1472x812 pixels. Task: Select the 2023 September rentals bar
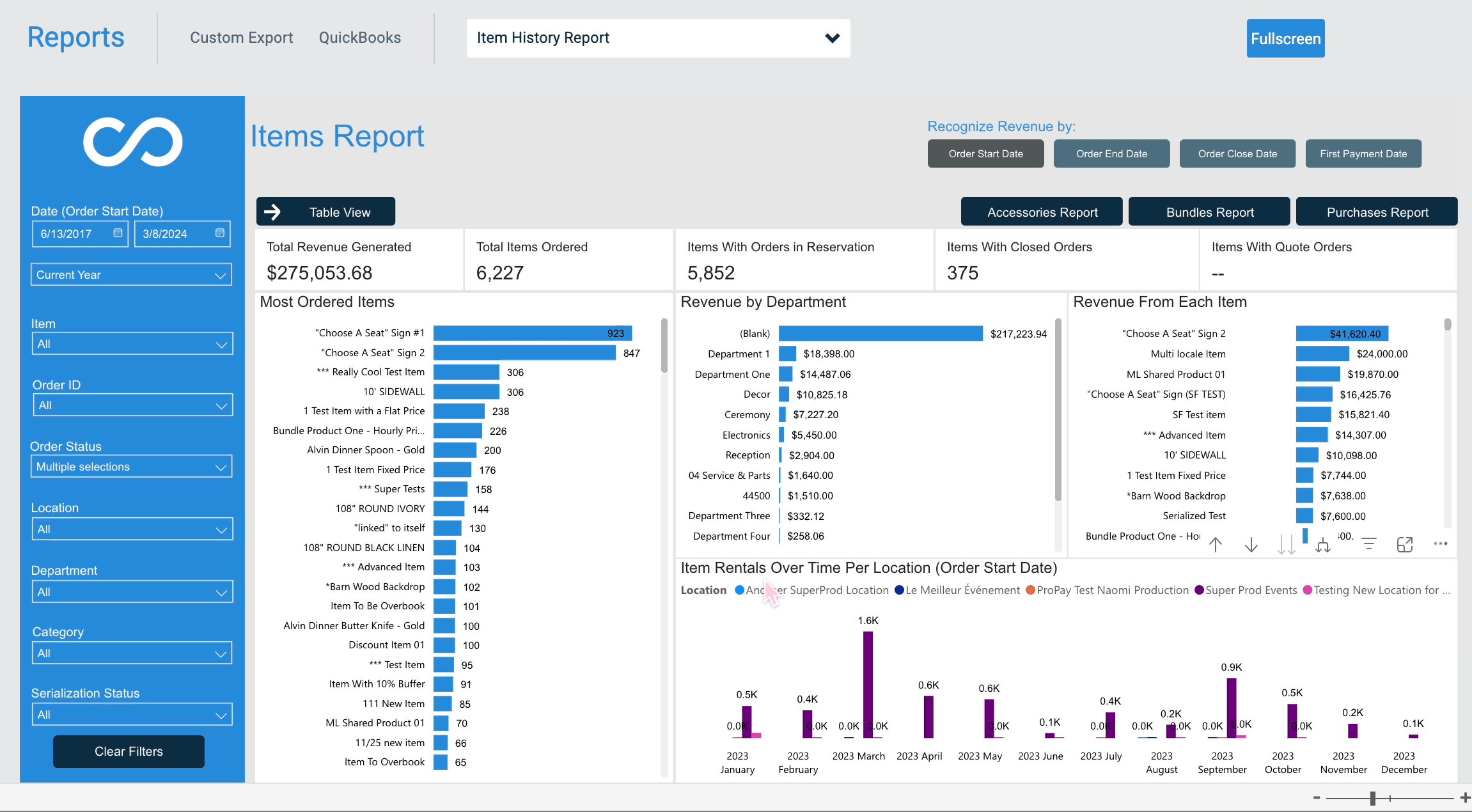pos(1232,708)
